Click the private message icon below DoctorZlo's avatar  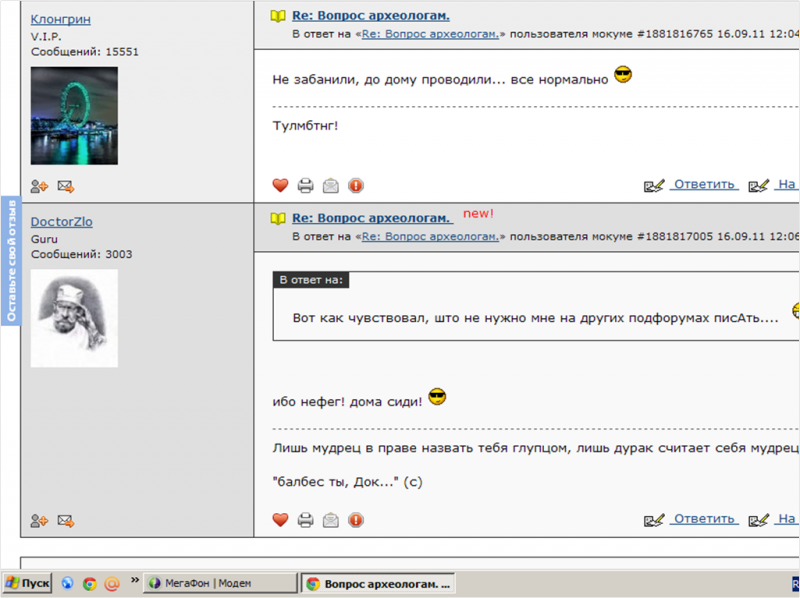[66, 521]
